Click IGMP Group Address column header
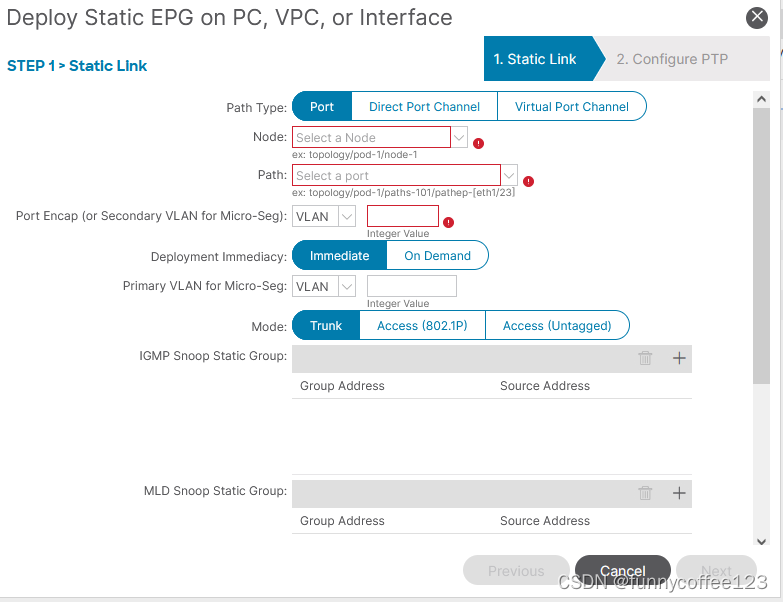 coord(342,386)
